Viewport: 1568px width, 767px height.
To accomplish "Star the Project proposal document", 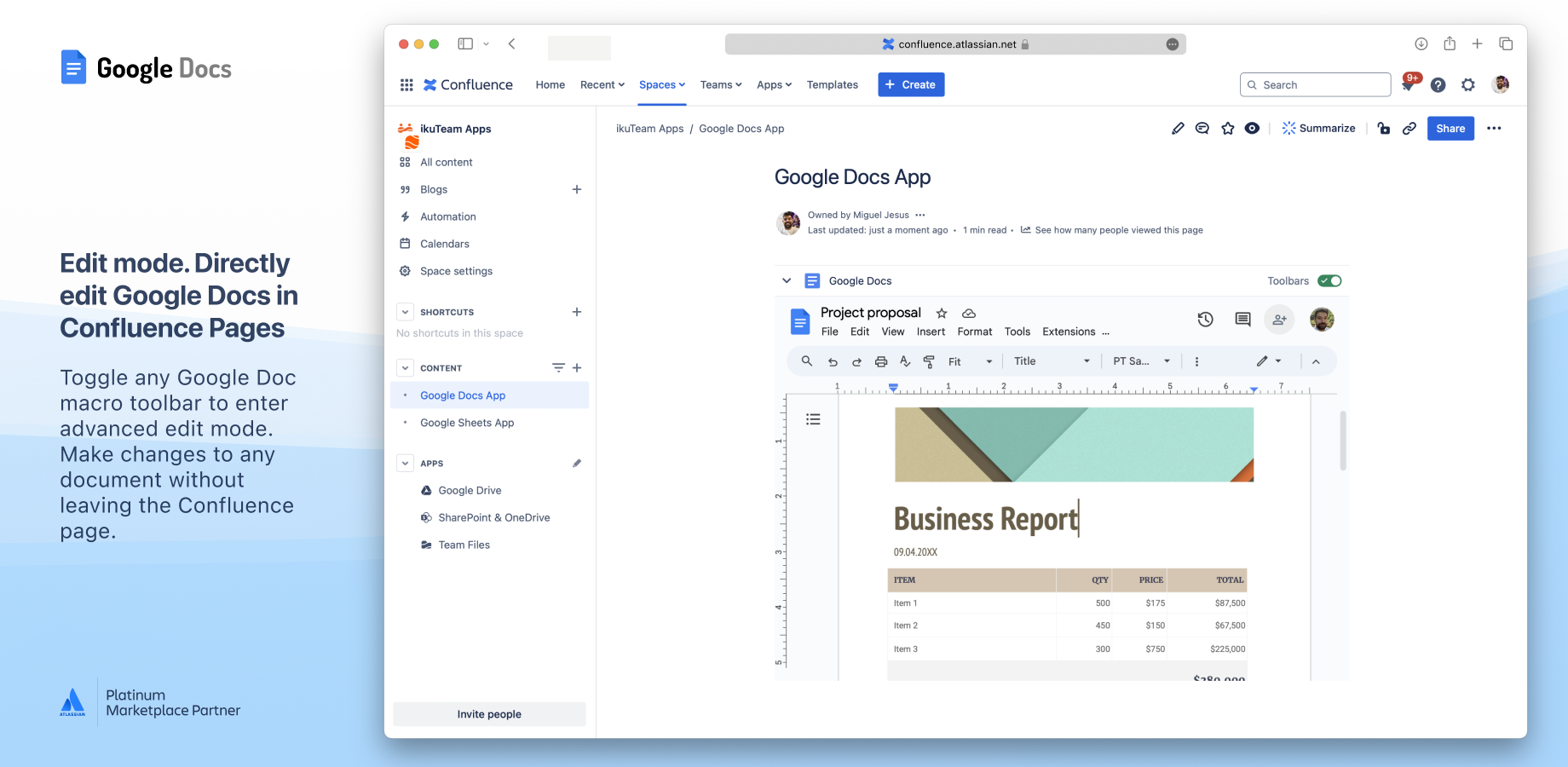I will pyautogui.click(x=942, y=313).
